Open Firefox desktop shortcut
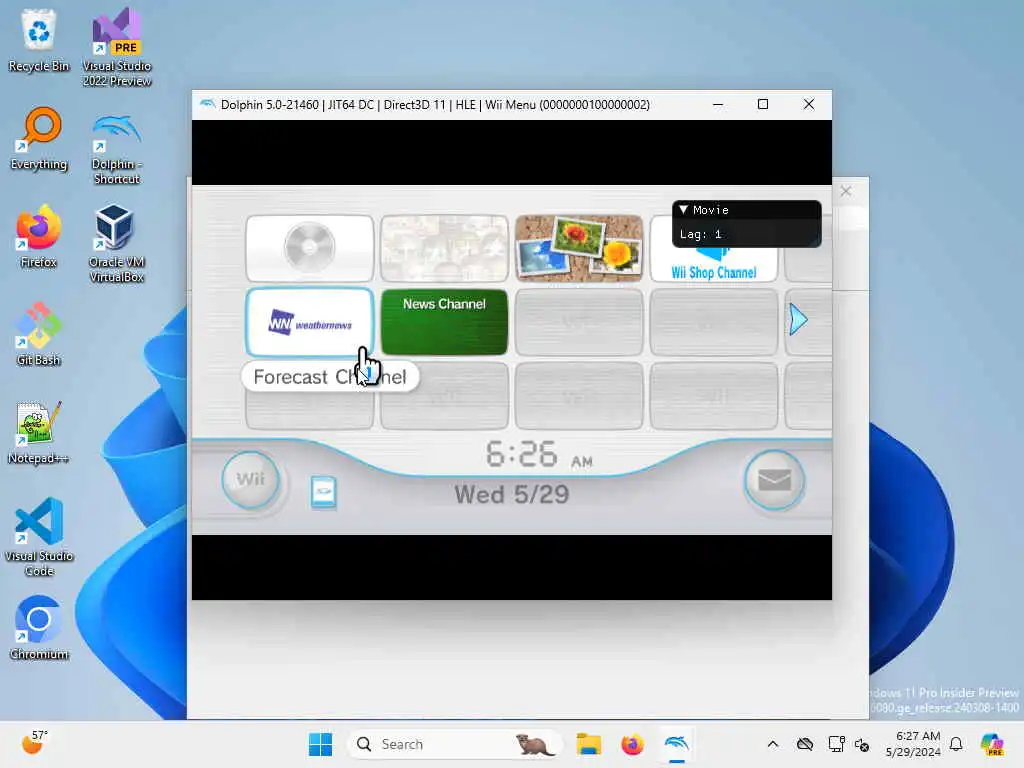The width and height of the screenshot is (1024, 768). point(39,236)
